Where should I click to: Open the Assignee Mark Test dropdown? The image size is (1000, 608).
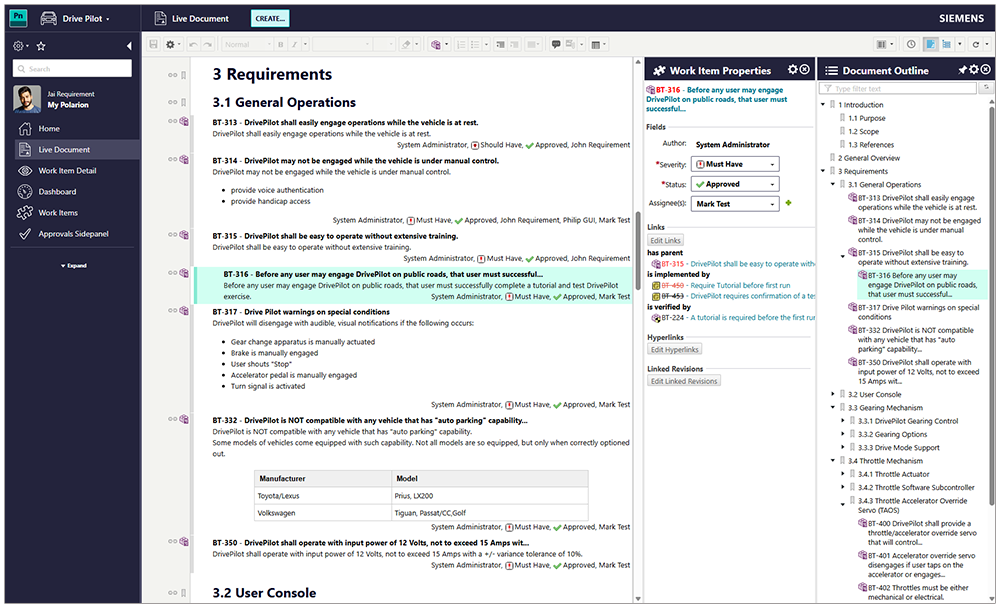pos(735,204)
